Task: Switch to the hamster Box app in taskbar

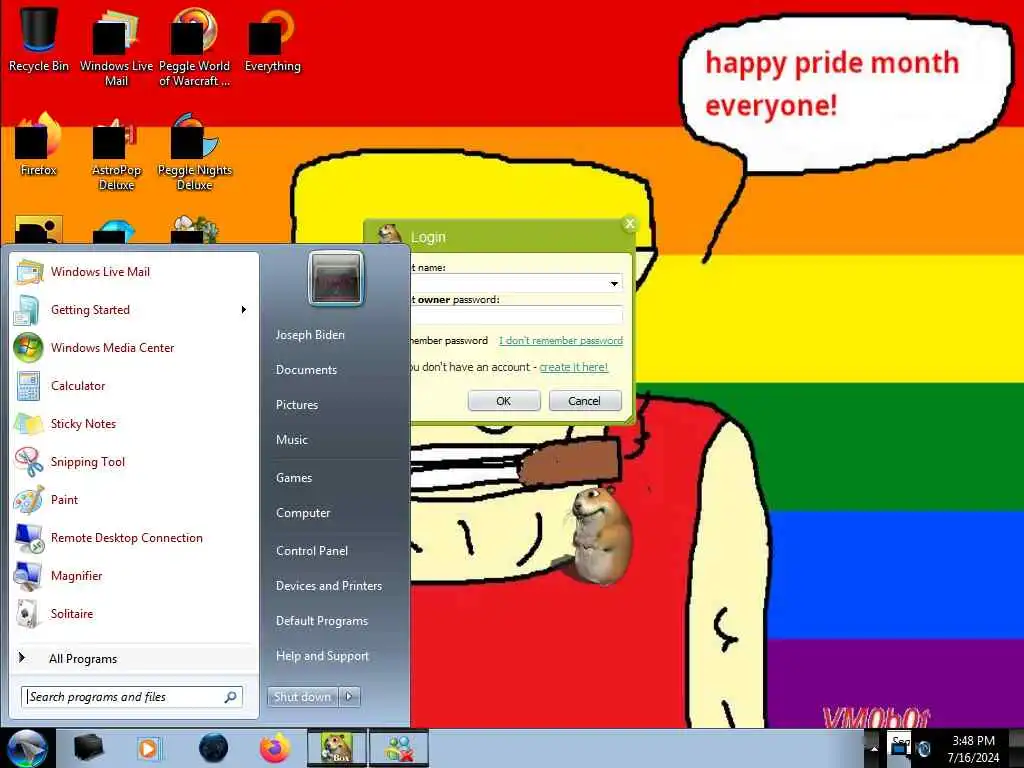Action: click(x=337, y=748)
